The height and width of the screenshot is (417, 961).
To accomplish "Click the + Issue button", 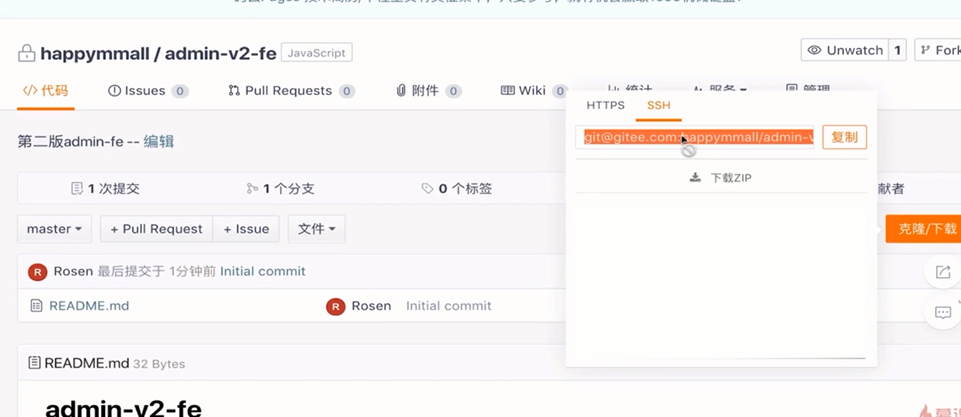I will pyautogui.click(x=246, y=229).
